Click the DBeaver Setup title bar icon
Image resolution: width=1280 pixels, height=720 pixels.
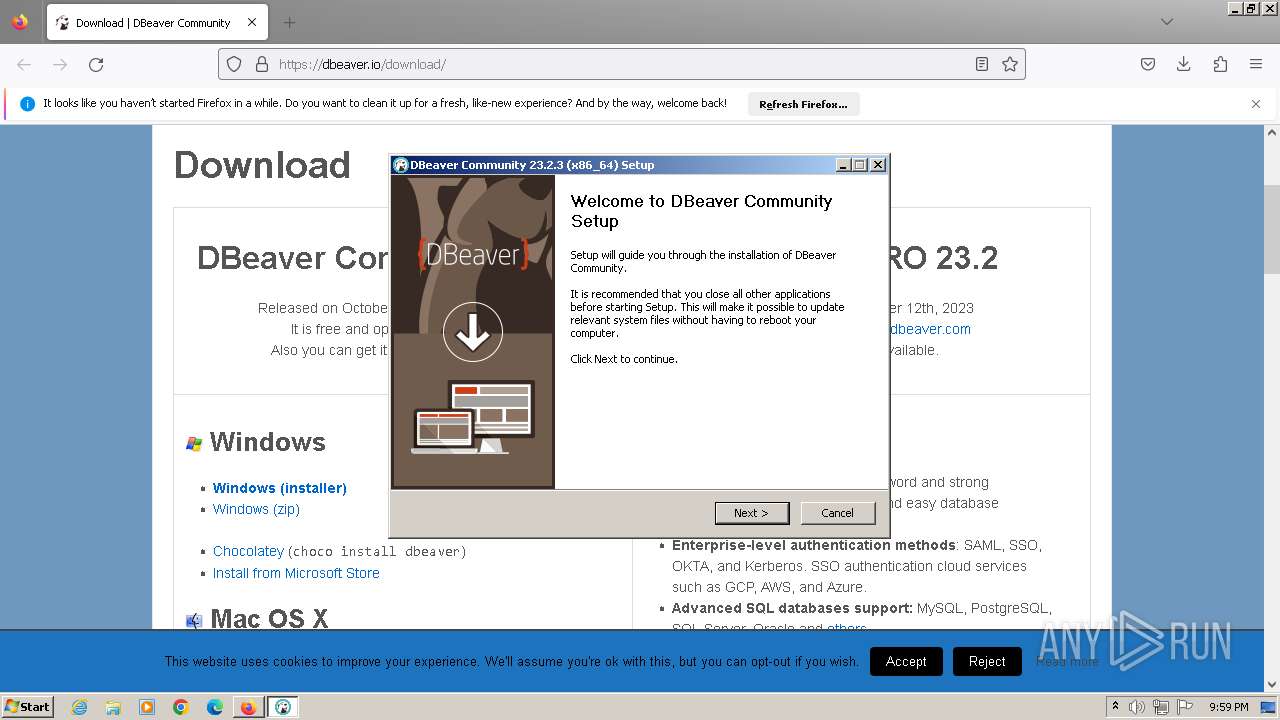point(401,165)
